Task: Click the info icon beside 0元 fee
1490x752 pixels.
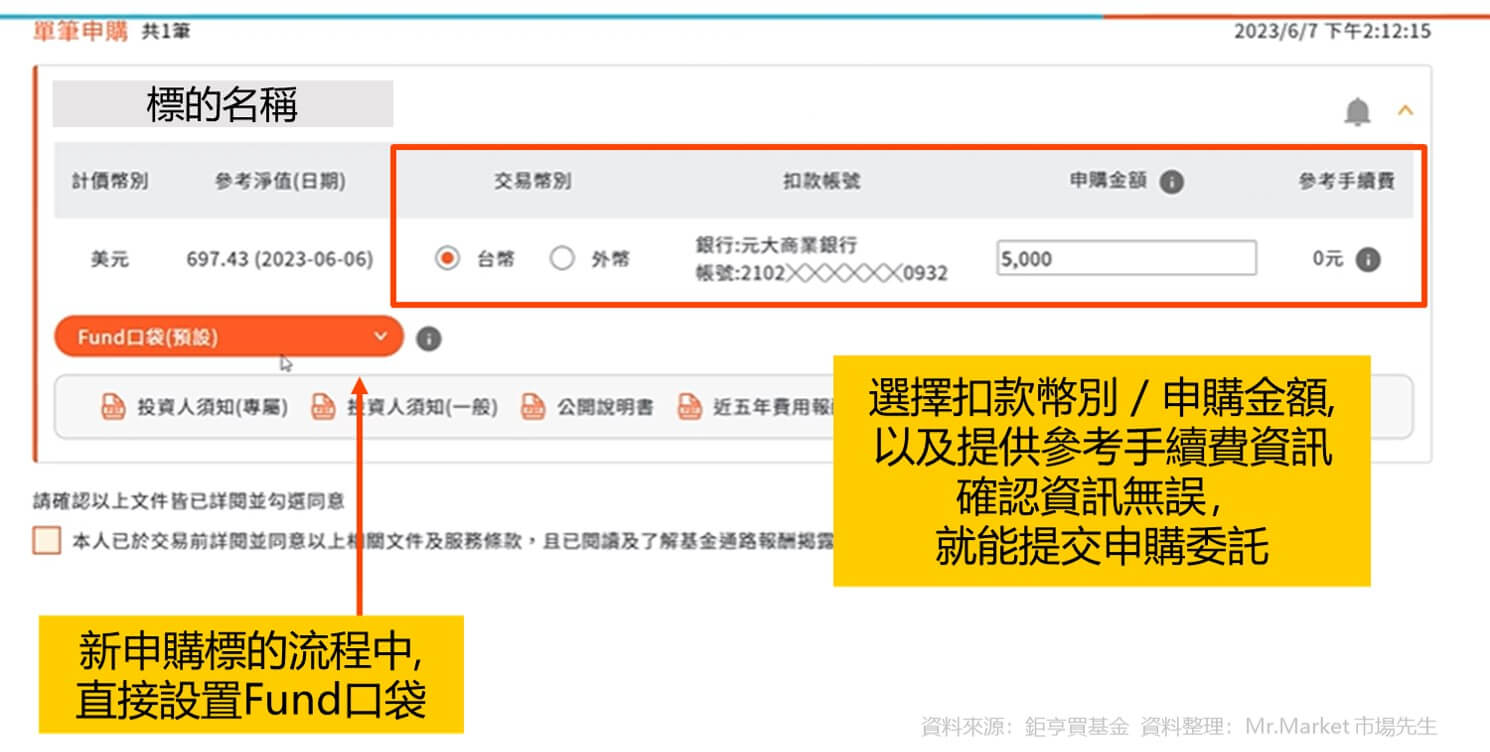Action: pos(1368,259)
